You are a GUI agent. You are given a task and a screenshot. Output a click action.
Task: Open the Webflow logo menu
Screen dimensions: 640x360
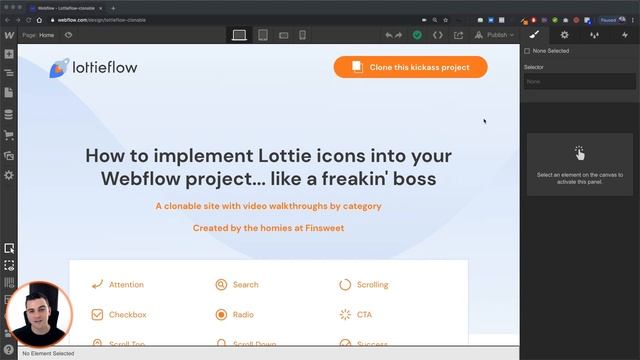9,35
